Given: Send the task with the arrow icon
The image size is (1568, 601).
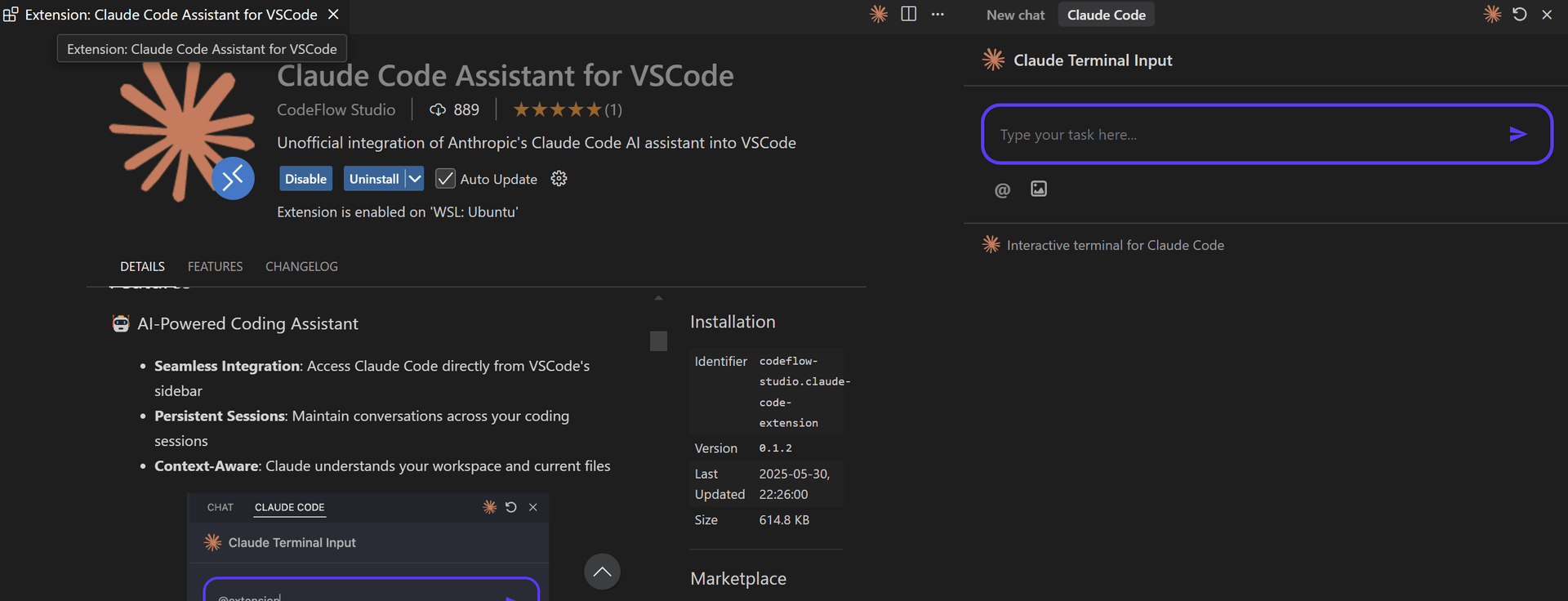Looking at the screenshot, I should pos(1517,134).
